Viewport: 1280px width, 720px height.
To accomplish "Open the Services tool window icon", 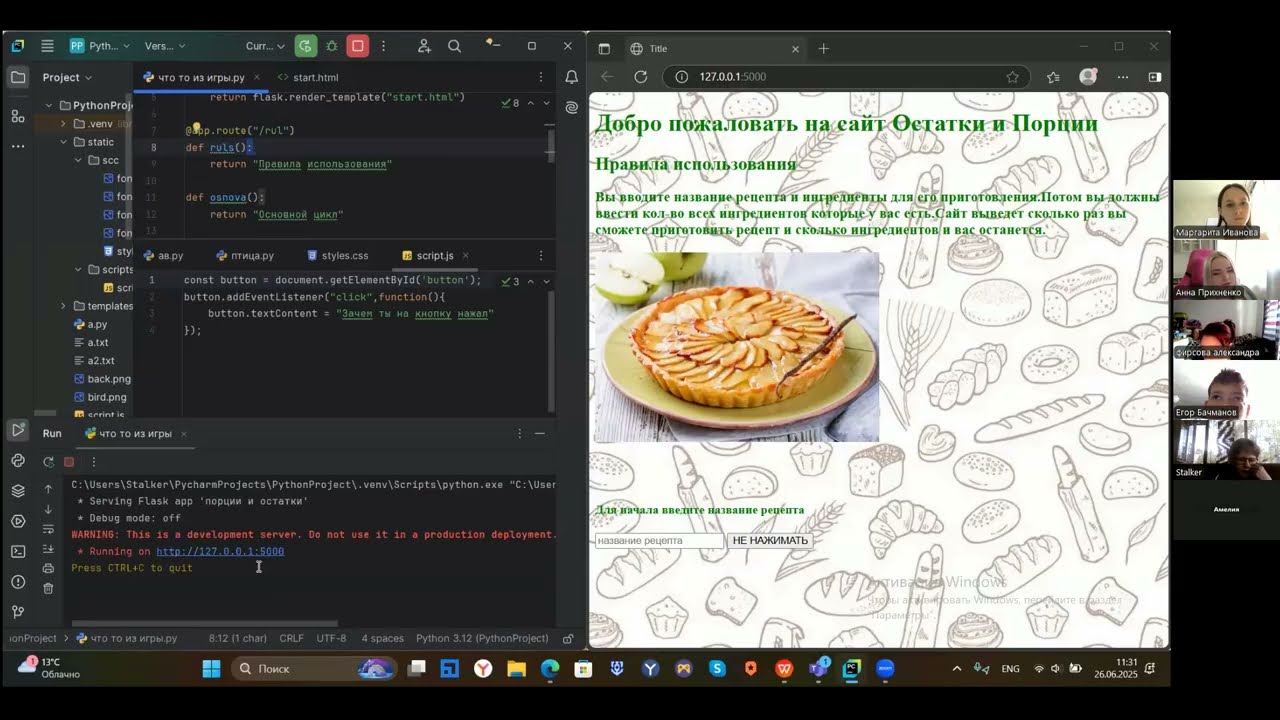I will [18, 521].
